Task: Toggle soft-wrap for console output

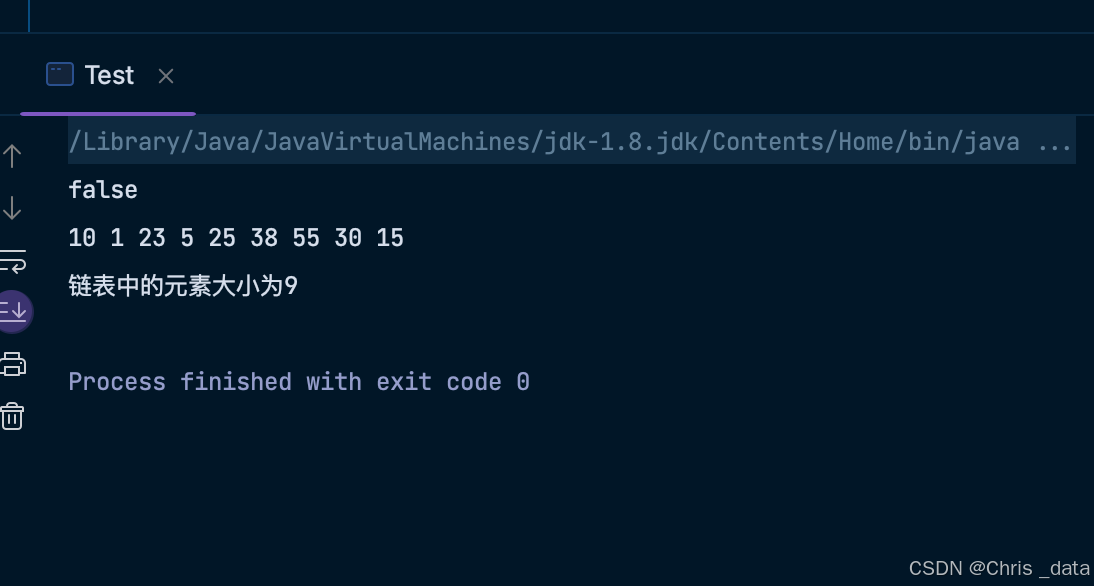Action: [x=12, y=261]
